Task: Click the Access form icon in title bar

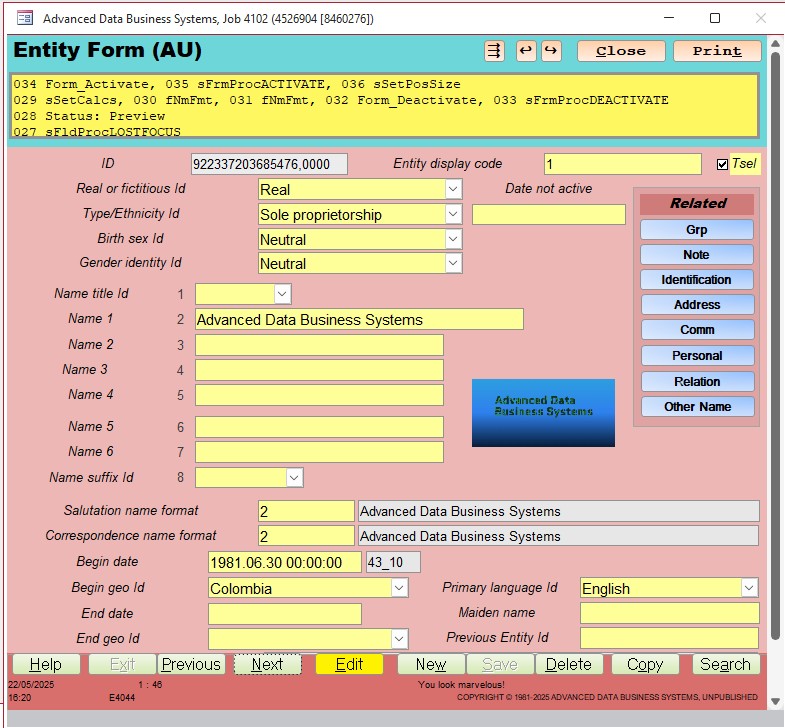Action: click(25, 18)
